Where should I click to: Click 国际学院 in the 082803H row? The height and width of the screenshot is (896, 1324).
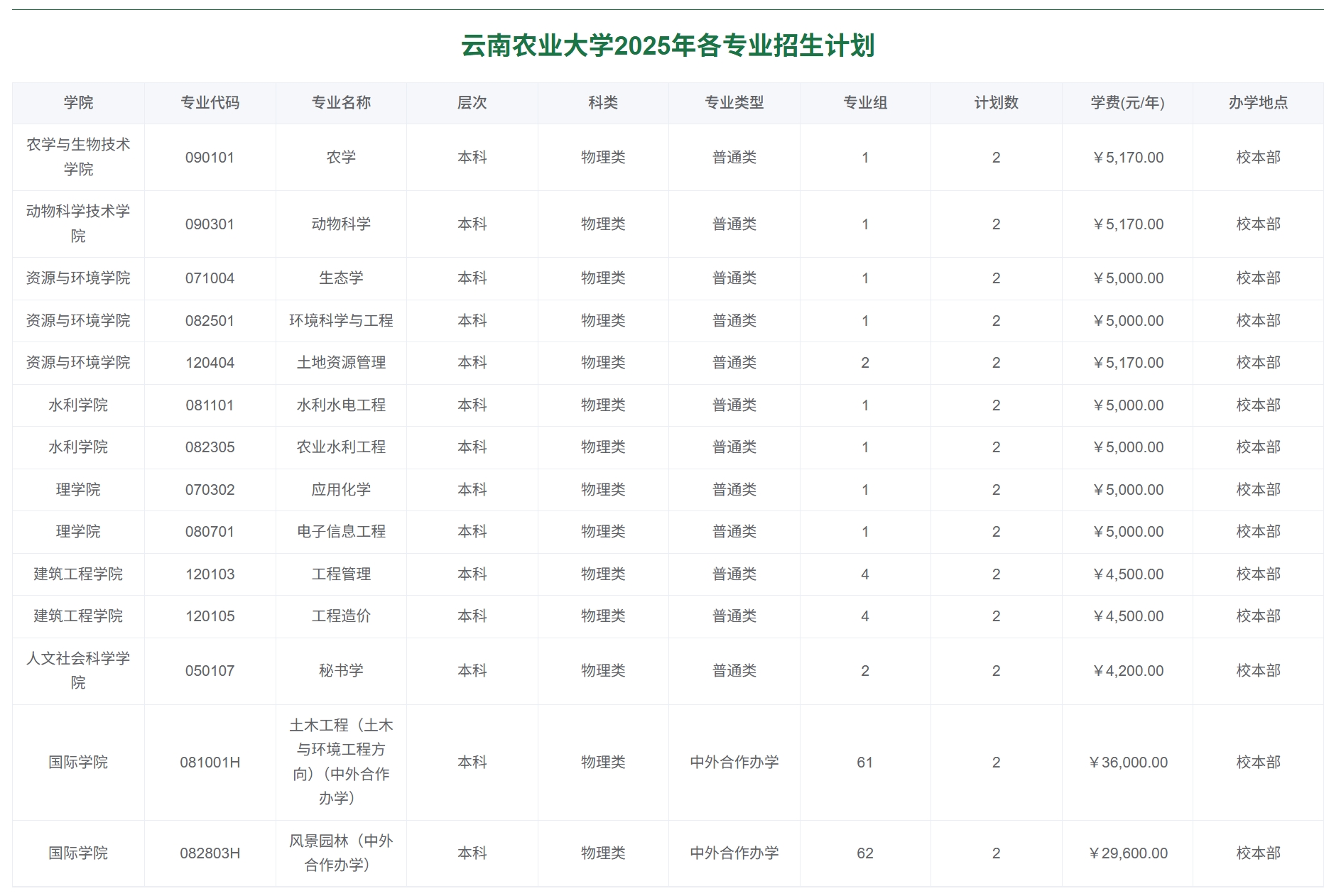tap(78, 853)
